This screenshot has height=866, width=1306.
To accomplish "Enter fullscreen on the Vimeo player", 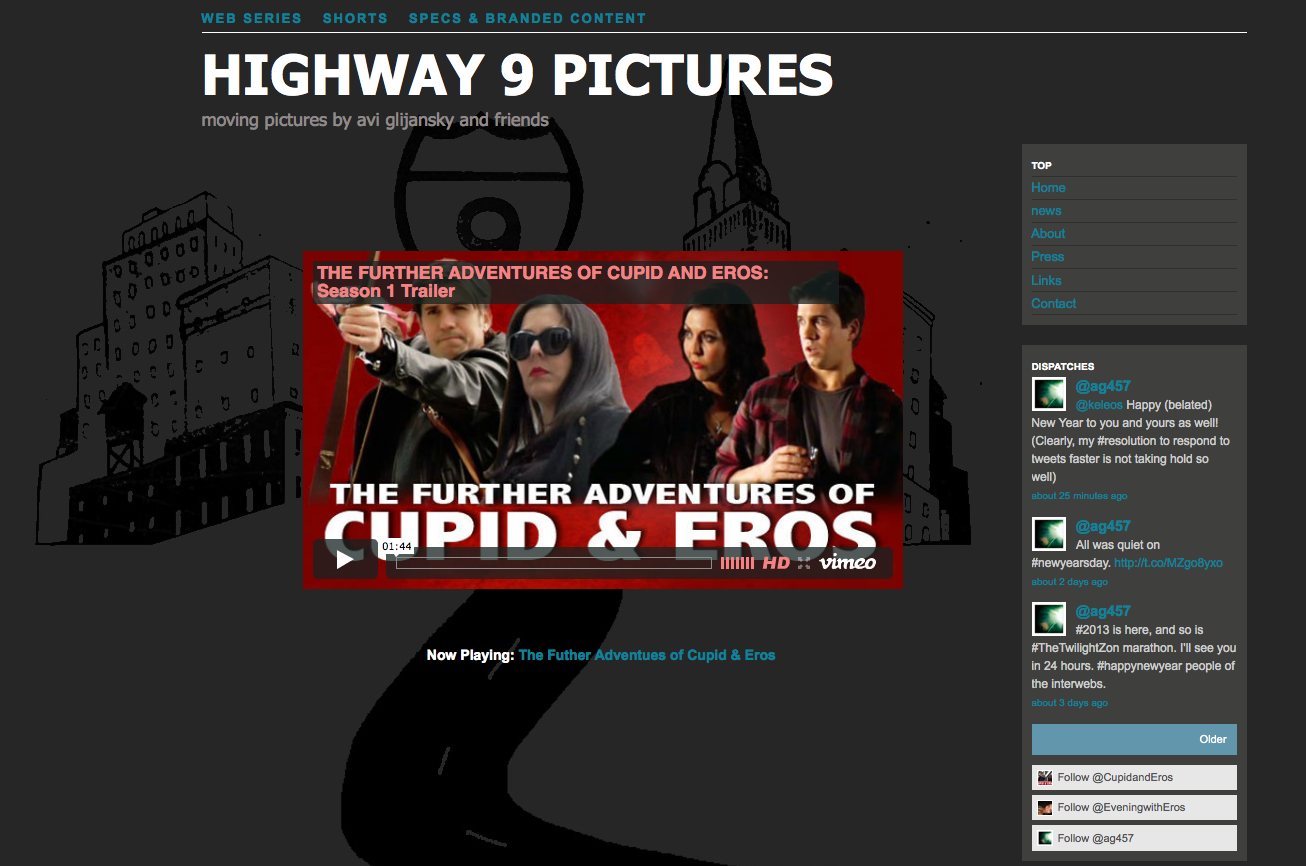I will click(x=802, y=562).
